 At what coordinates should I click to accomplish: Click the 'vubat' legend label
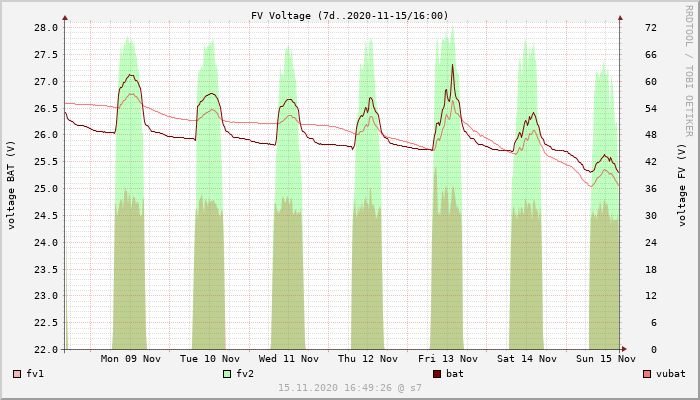click(x=671, y=374)
